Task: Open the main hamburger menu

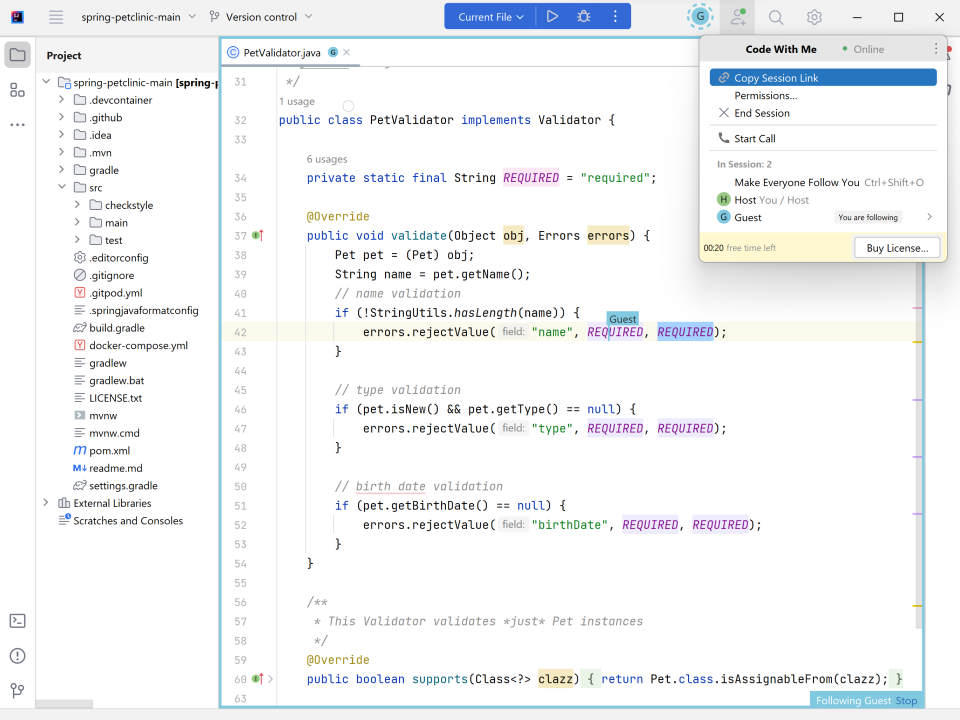Action: pyautogui.click(x=56, y=17)
